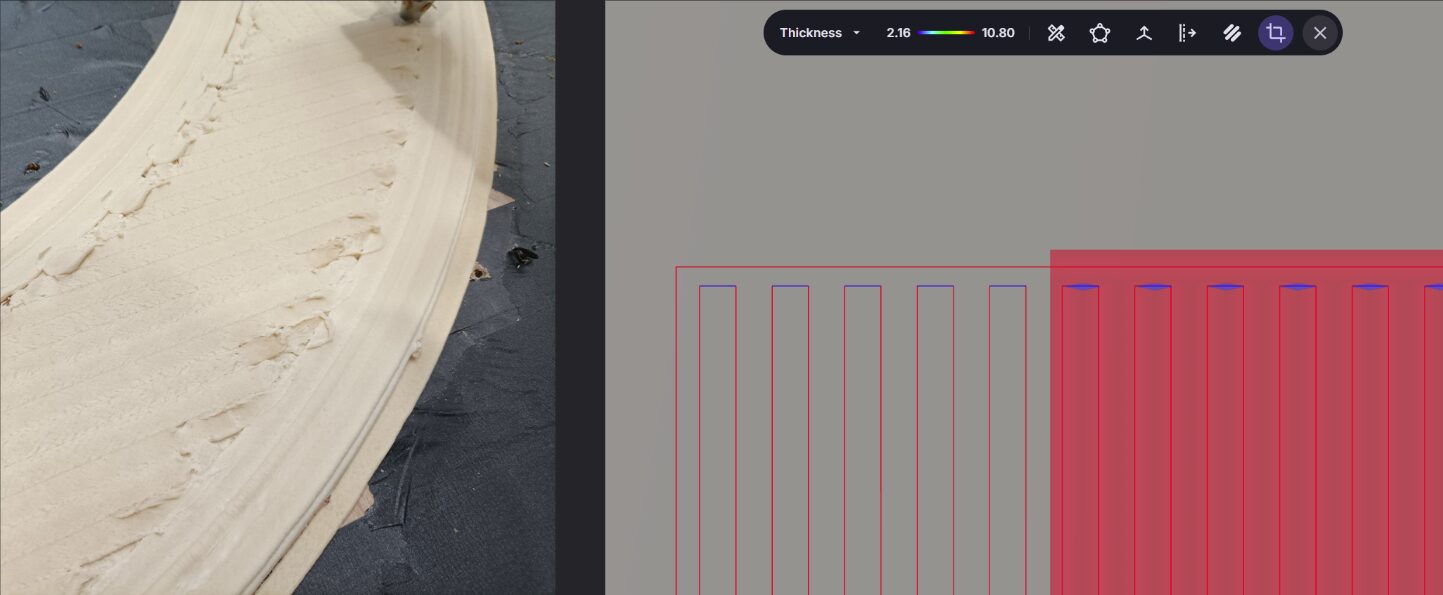The image size is (1443, 595).
Task: Toggle the diagonal stripes hatch icon
Action: pyautogui.click(x=1232, y=33)
